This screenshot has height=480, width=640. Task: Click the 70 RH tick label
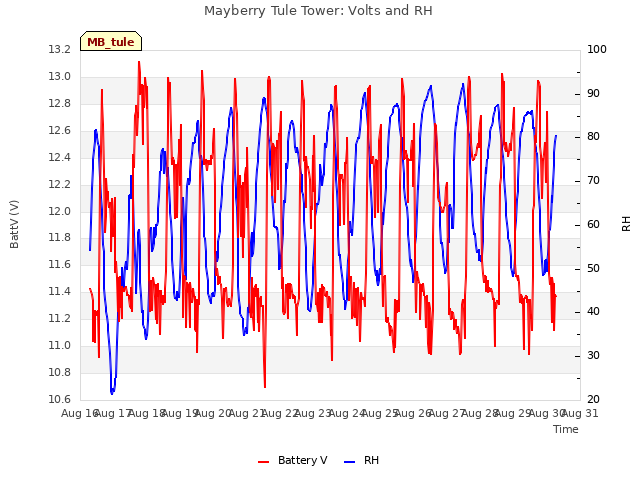593,180
